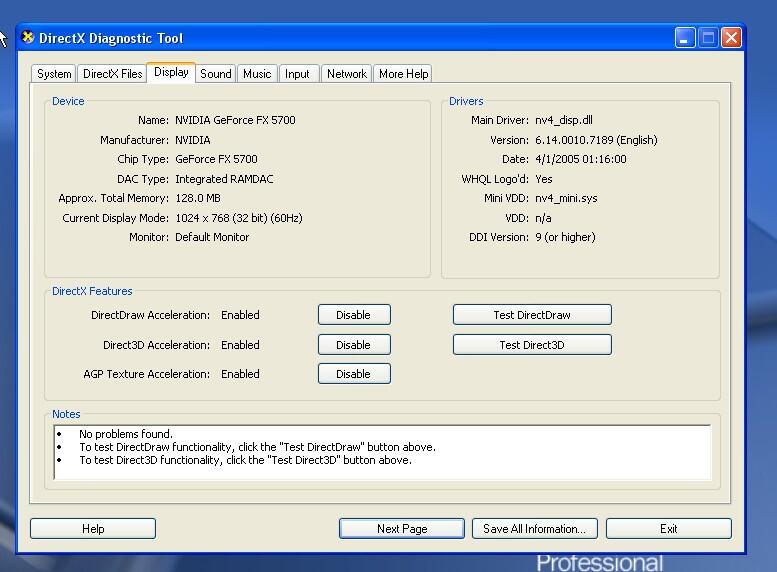Exit the diagnostic tool
This screenshot has height=572, width=777.
point(668,528)
